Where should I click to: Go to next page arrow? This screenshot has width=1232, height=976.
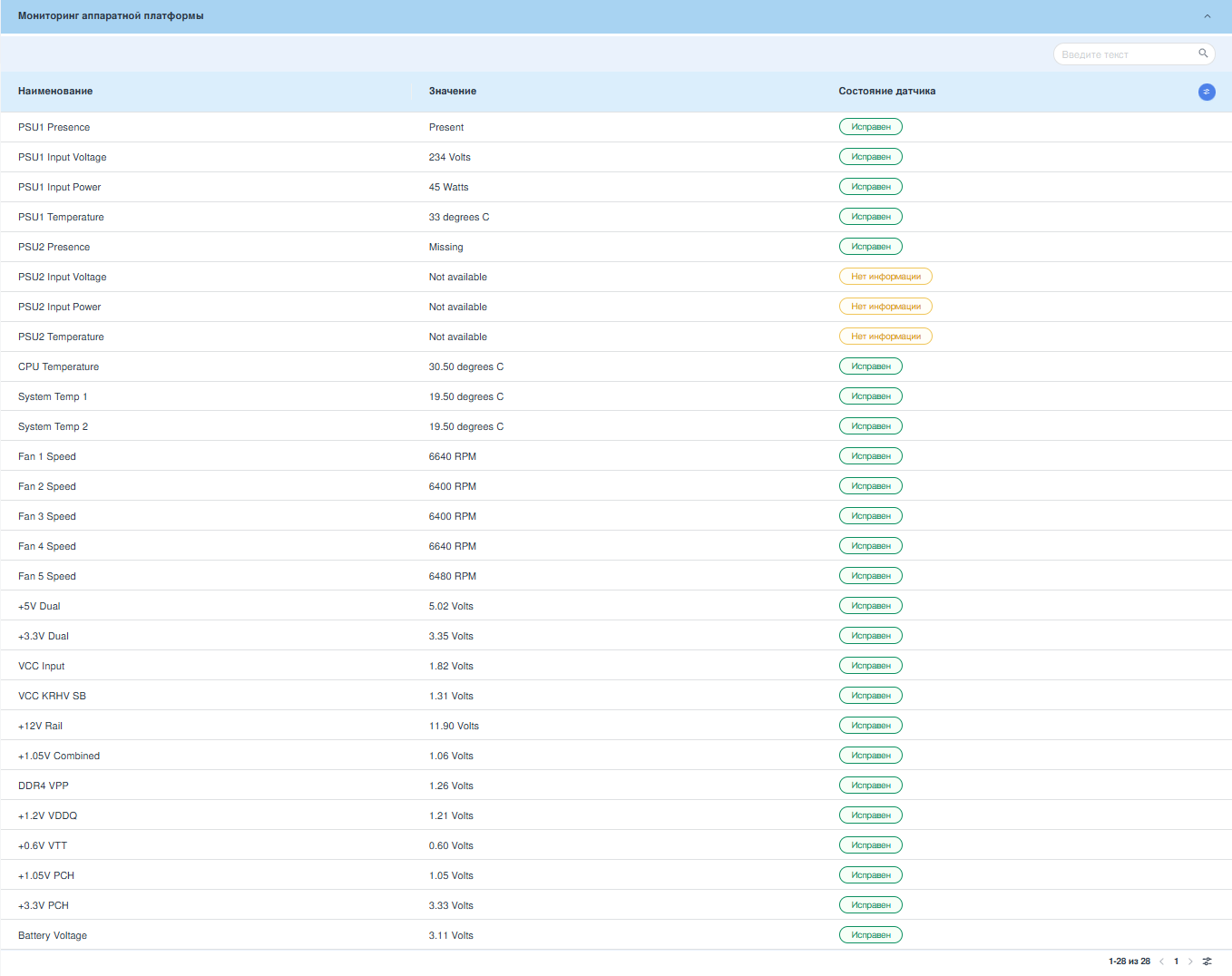coord(1190,961)
